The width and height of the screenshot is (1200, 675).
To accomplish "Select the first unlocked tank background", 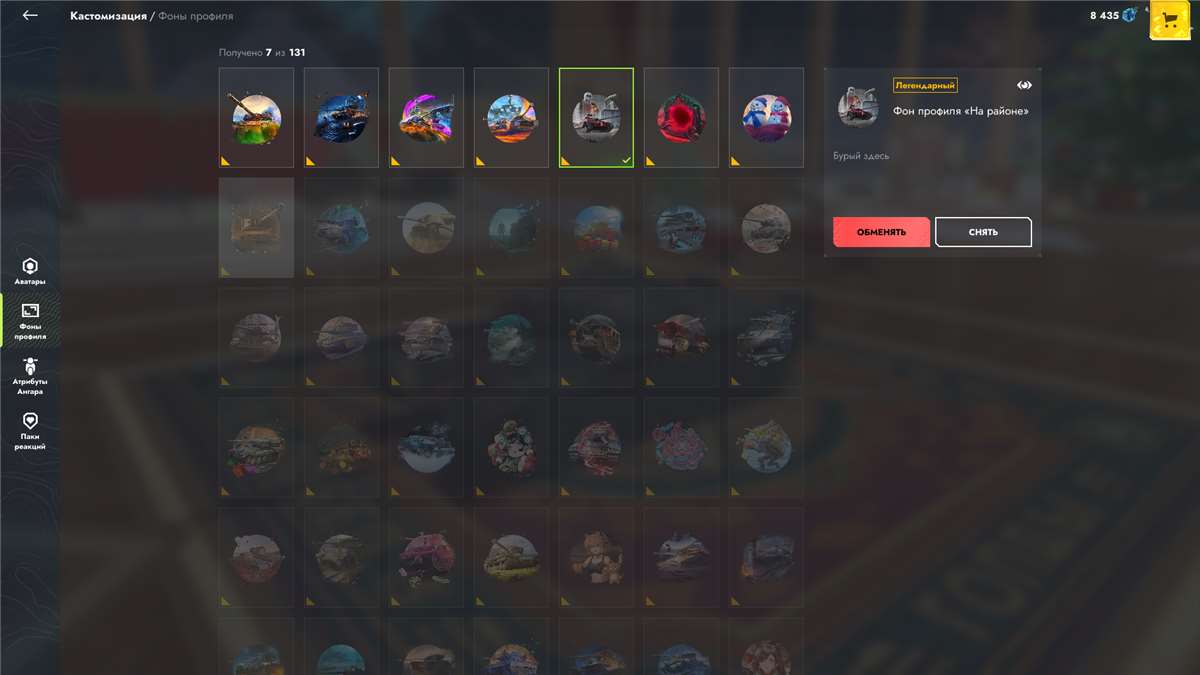I will coord(256,117).
